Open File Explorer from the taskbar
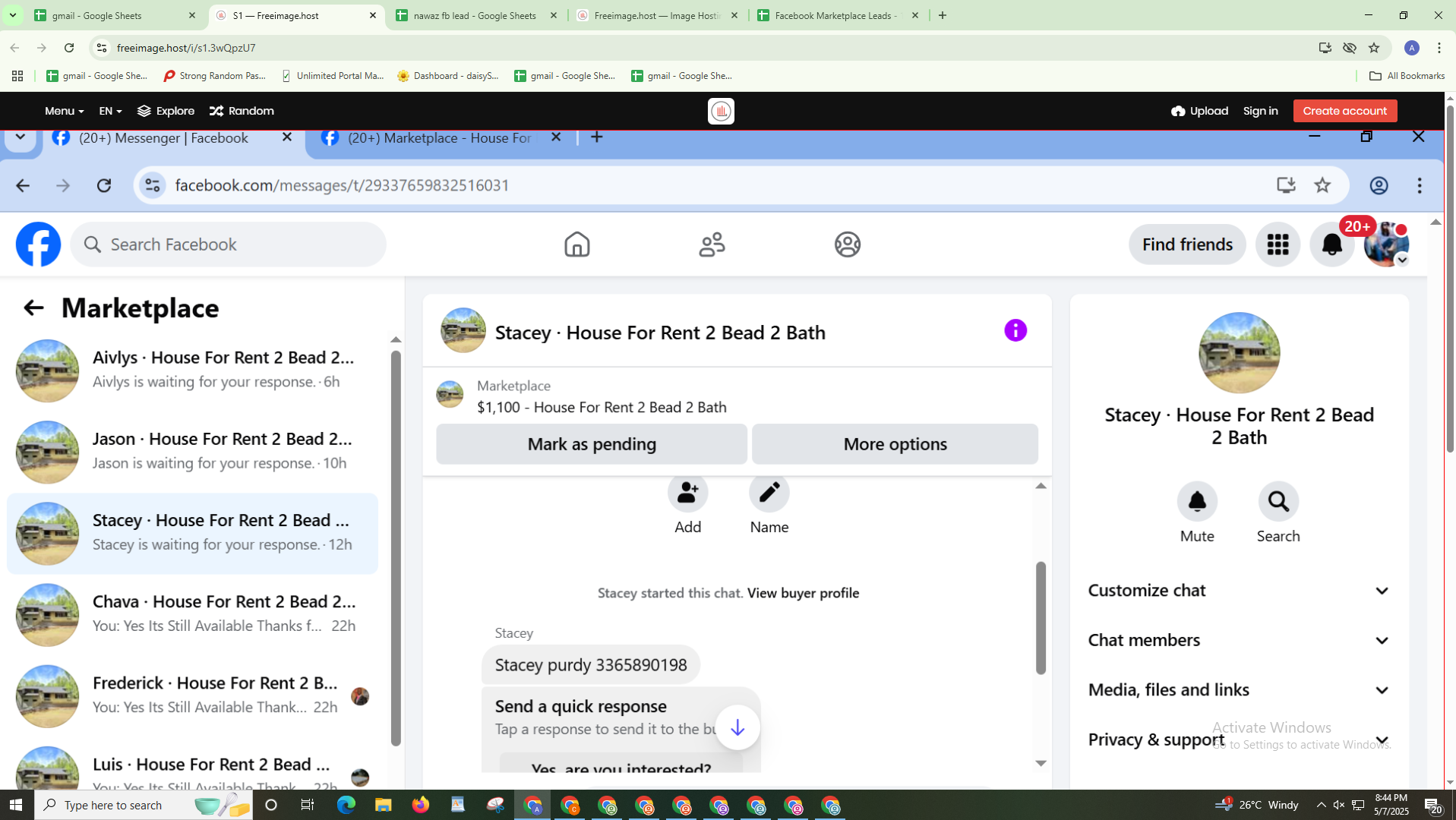 coord(383,805)
